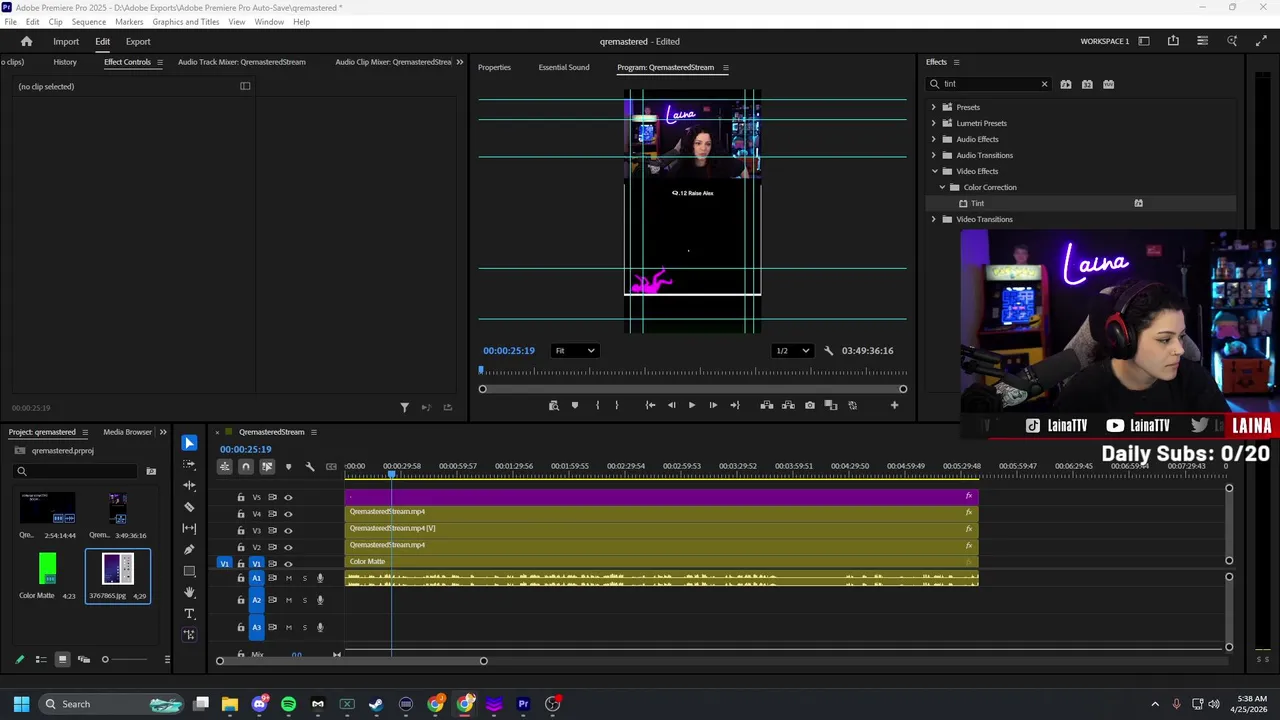This screenshot has height=720, width=1280.
Task: Open the 1/2 playback resolution dropdown
Action: tap(793, 351)
